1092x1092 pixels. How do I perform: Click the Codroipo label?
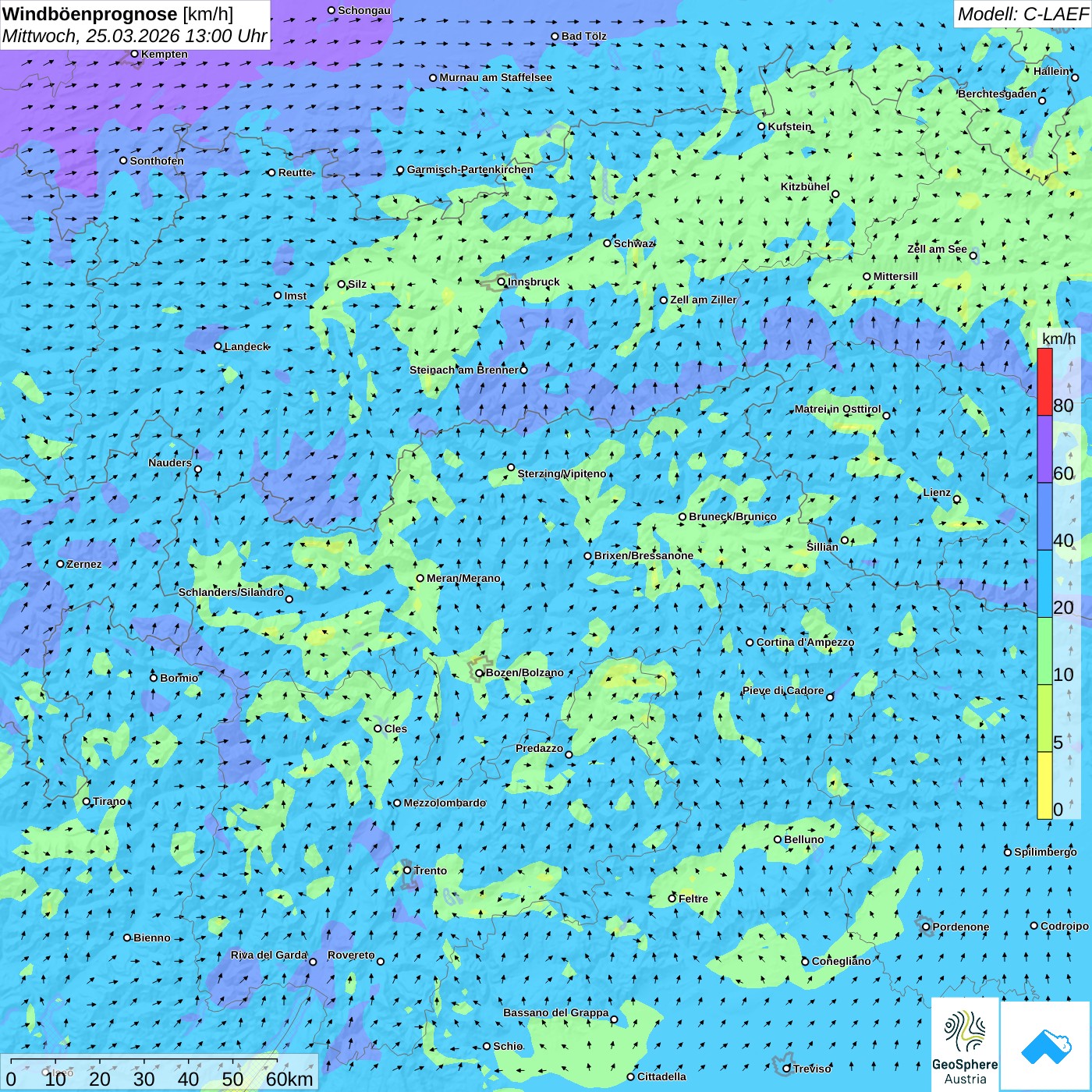click(x=1065, y=926)
